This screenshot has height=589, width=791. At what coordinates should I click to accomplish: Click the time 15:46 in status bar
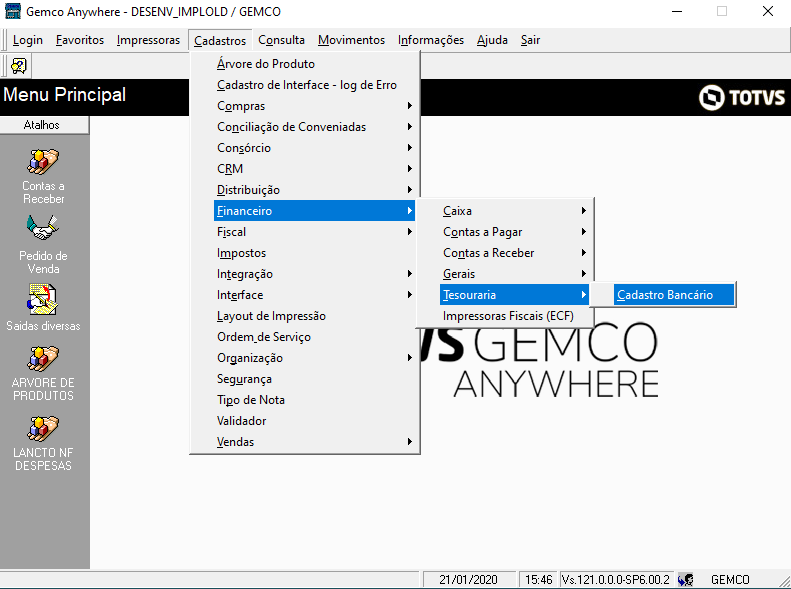click(539, 580)
